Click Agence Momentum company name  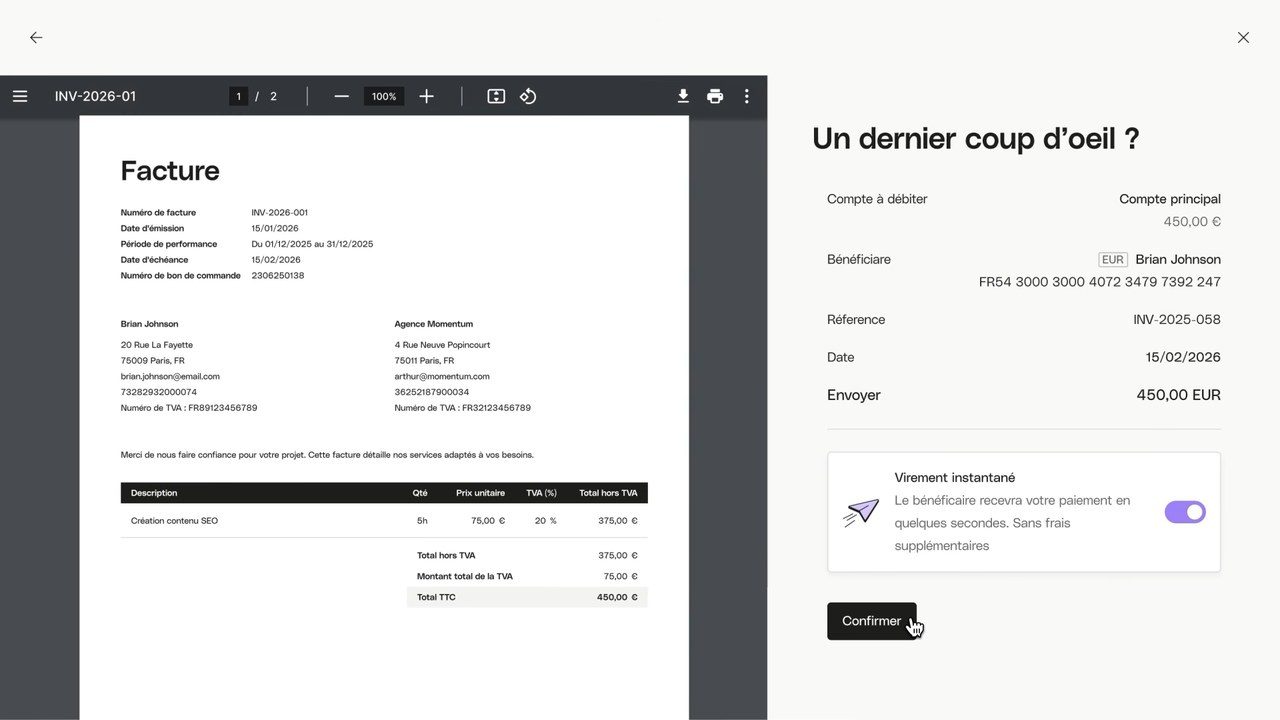434,324
